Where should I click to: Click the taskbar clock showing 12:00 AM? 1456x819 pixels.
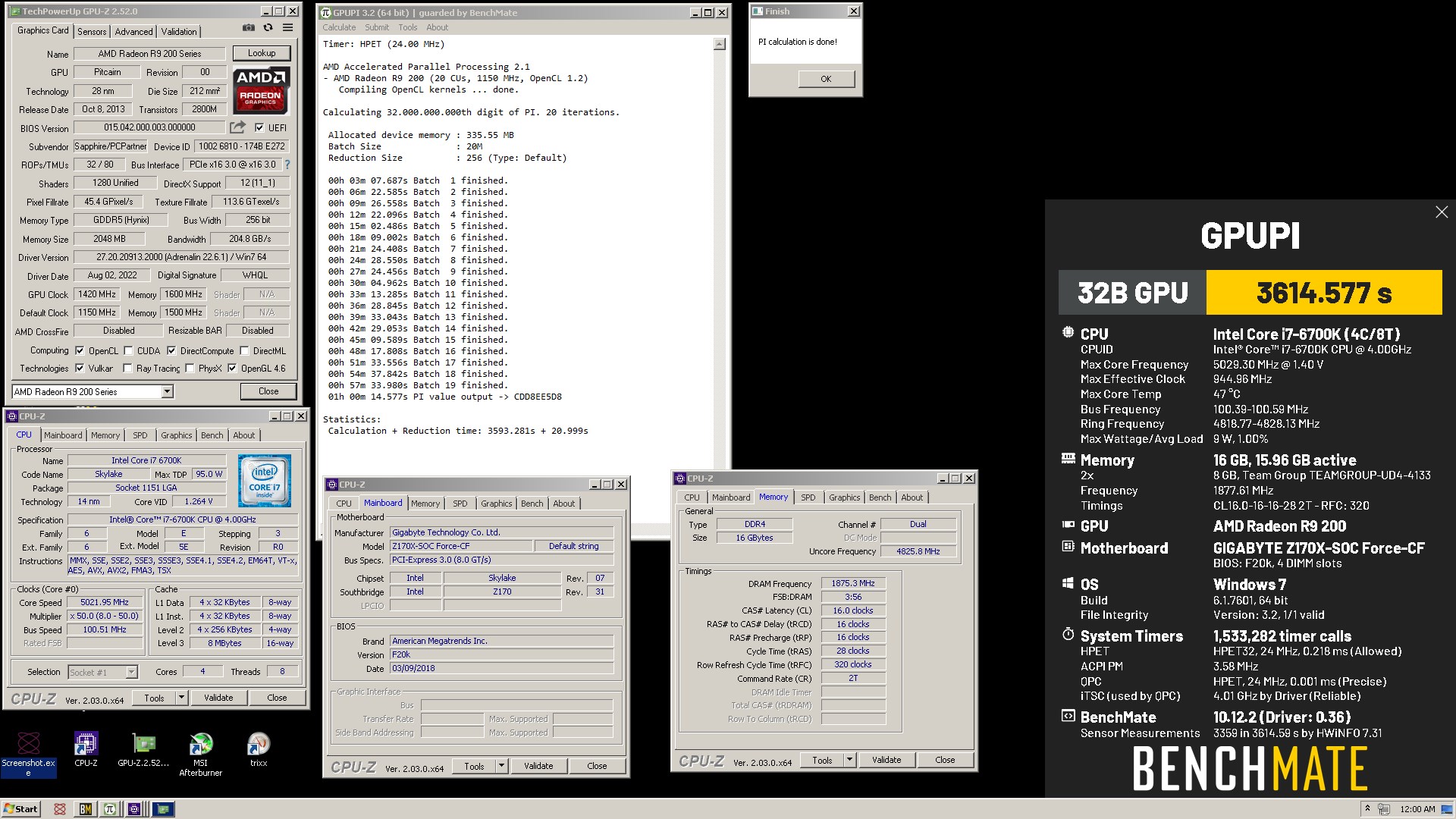1417,809
